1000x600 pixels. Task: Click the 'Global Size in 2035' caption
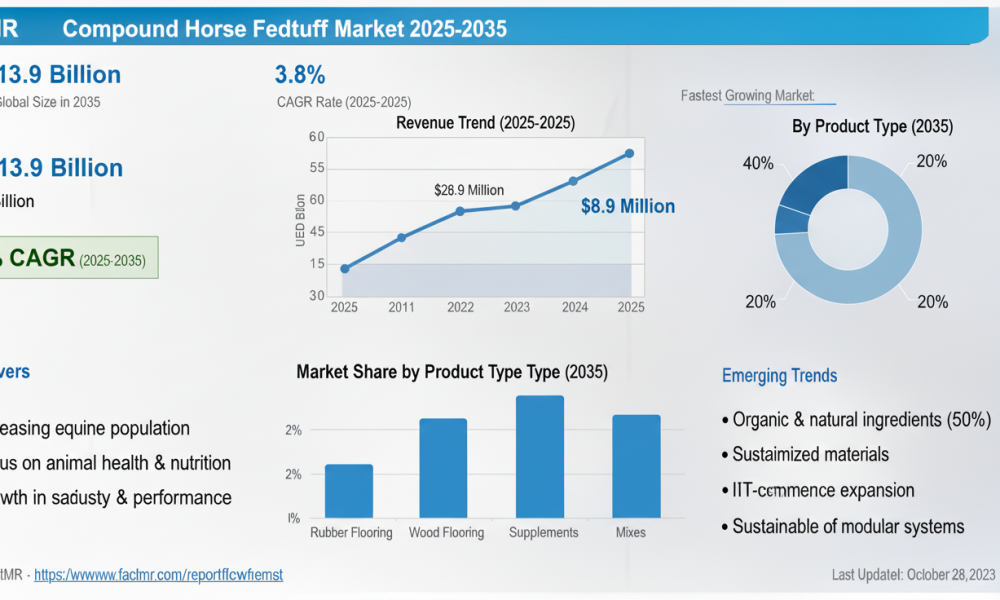tap(50, 102)
